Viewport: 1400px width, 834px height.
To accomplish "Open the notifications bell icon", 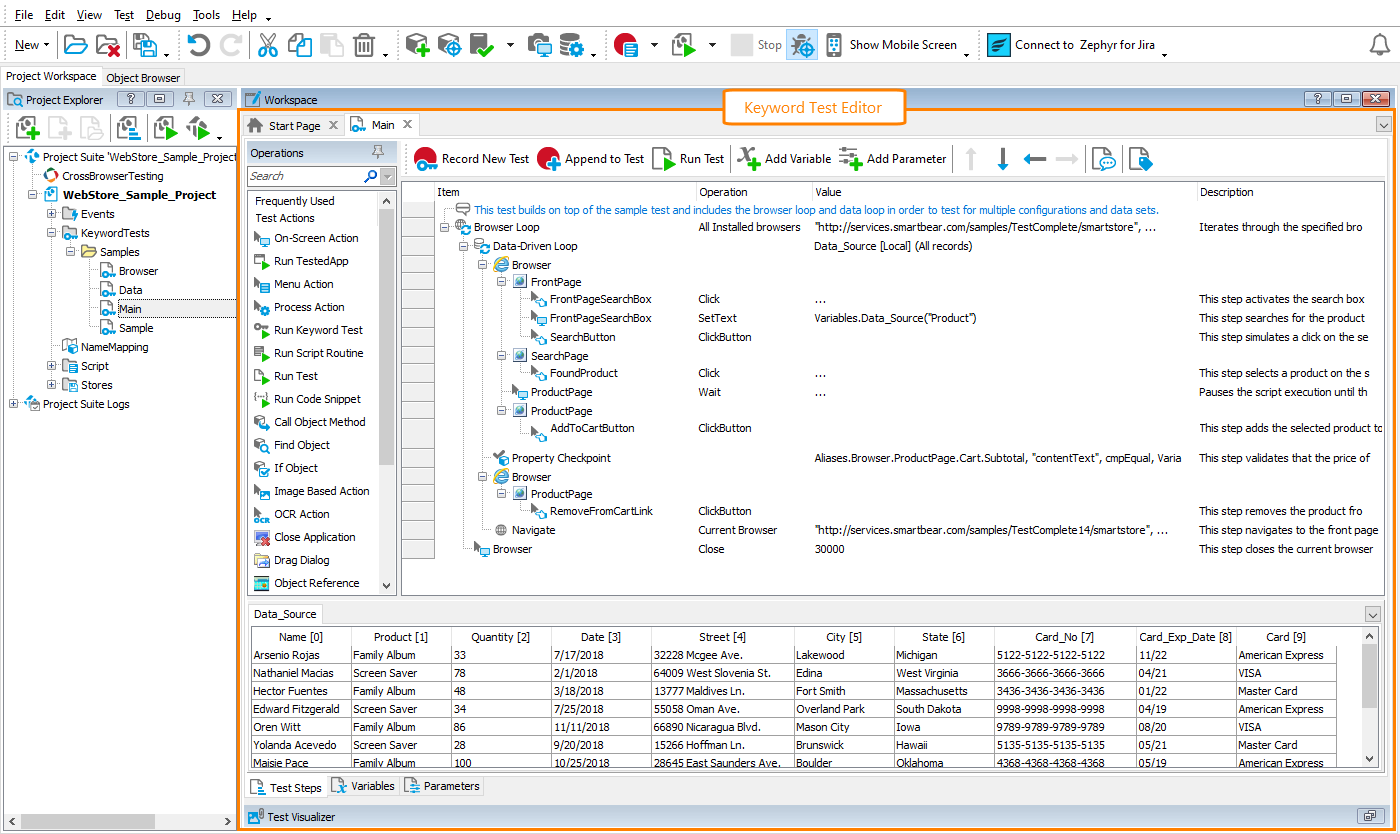I will [1379, 45].
